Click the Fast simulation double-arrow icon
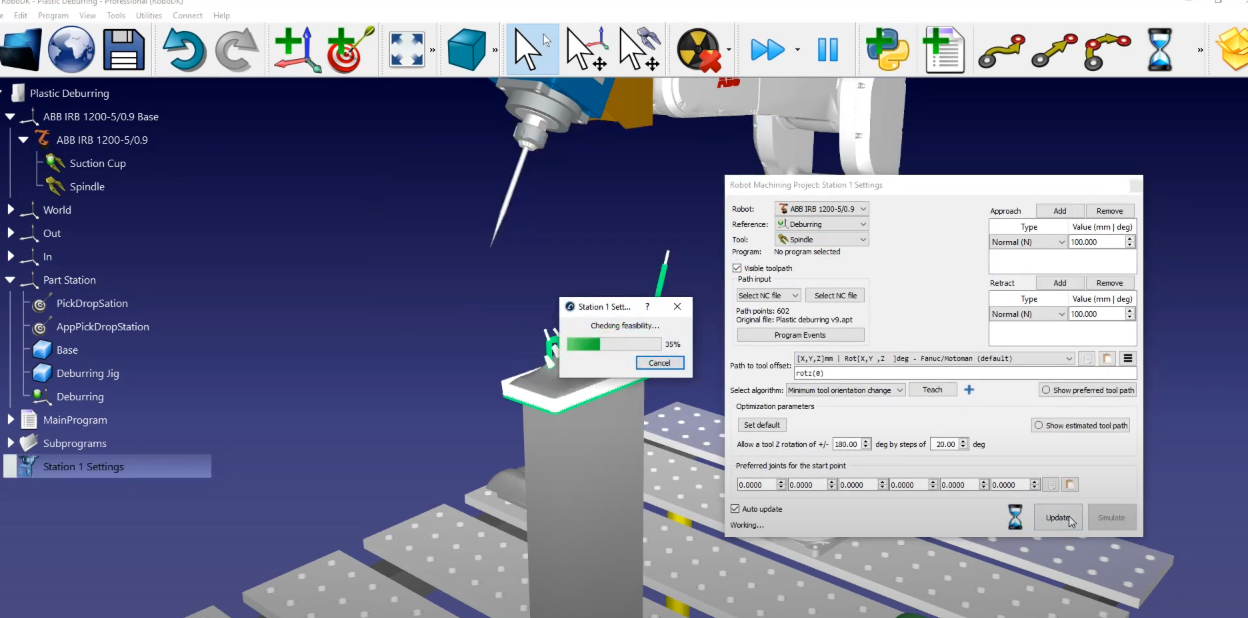Viewport: 1248px width, 618px height. pos(767,49)
